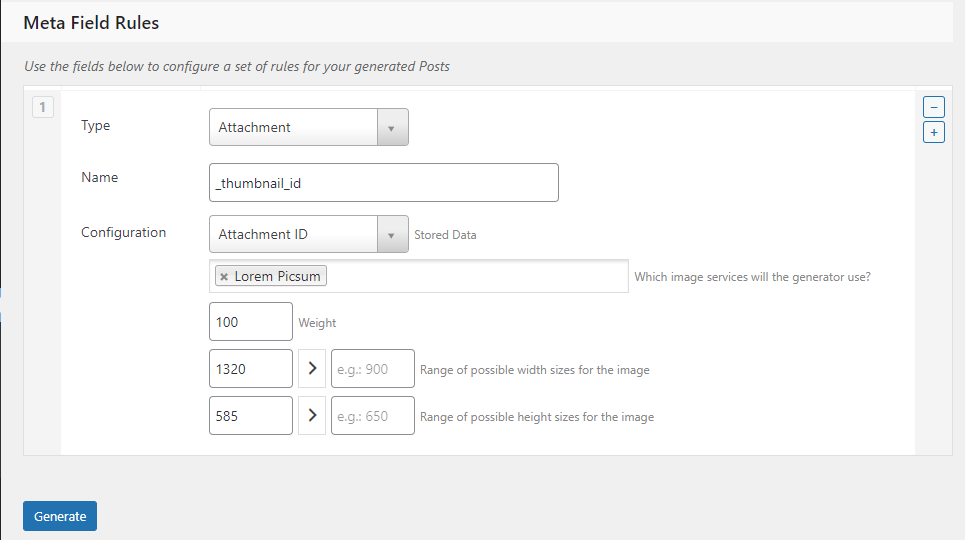Click the arrow icon in width range row
The image size is (965, 540).
[312, 369]
